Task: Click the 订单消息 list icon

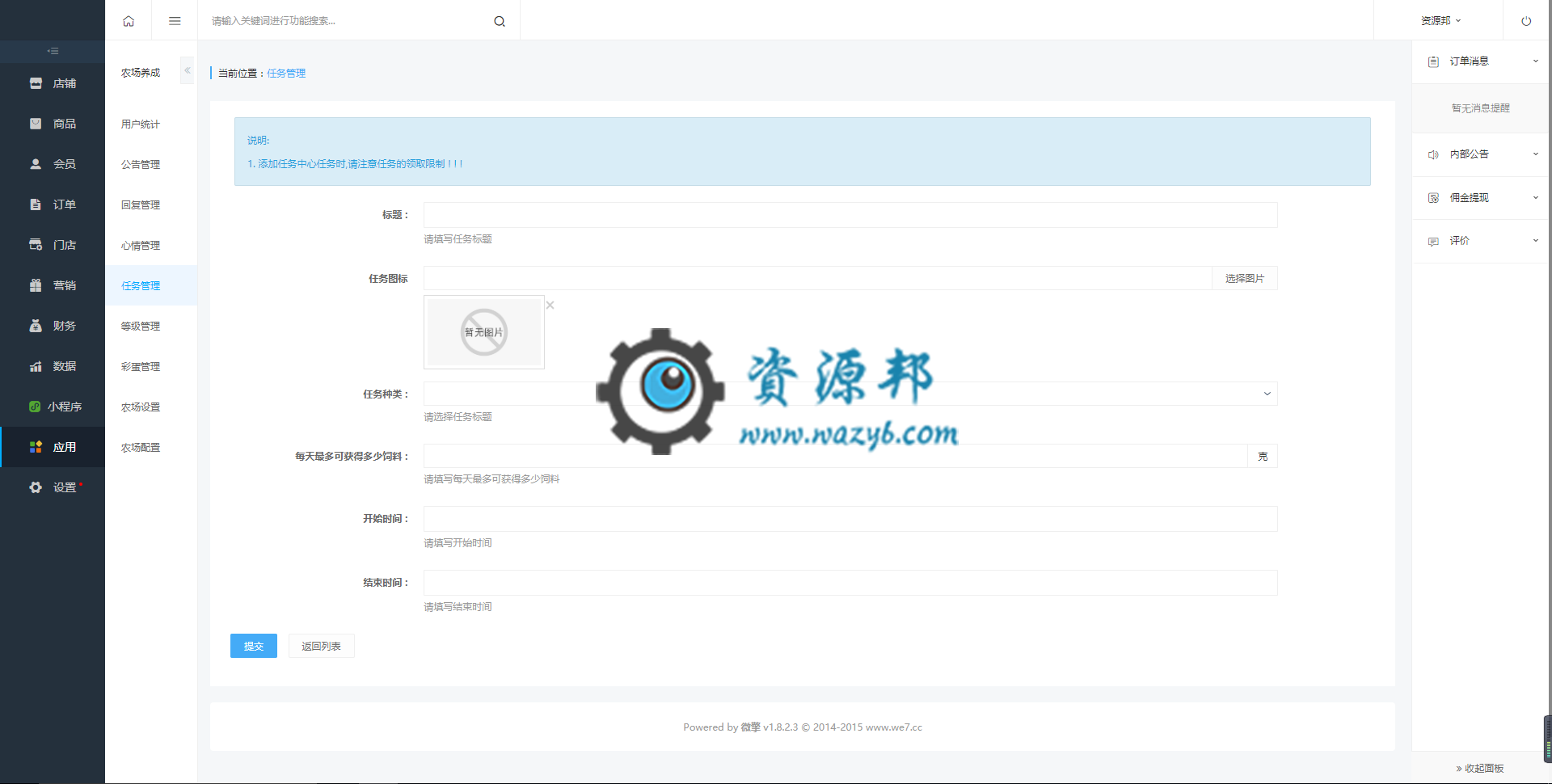Action: point(1433,61)
